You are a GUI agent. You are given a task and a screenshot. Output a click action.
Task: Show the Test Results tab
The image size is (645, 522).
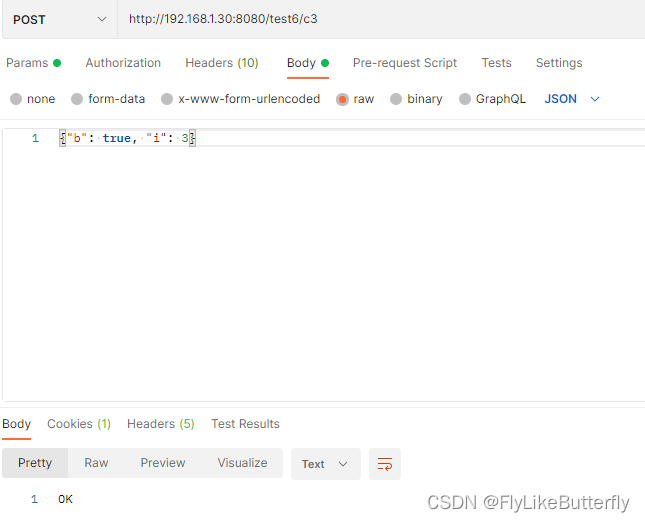245,424
